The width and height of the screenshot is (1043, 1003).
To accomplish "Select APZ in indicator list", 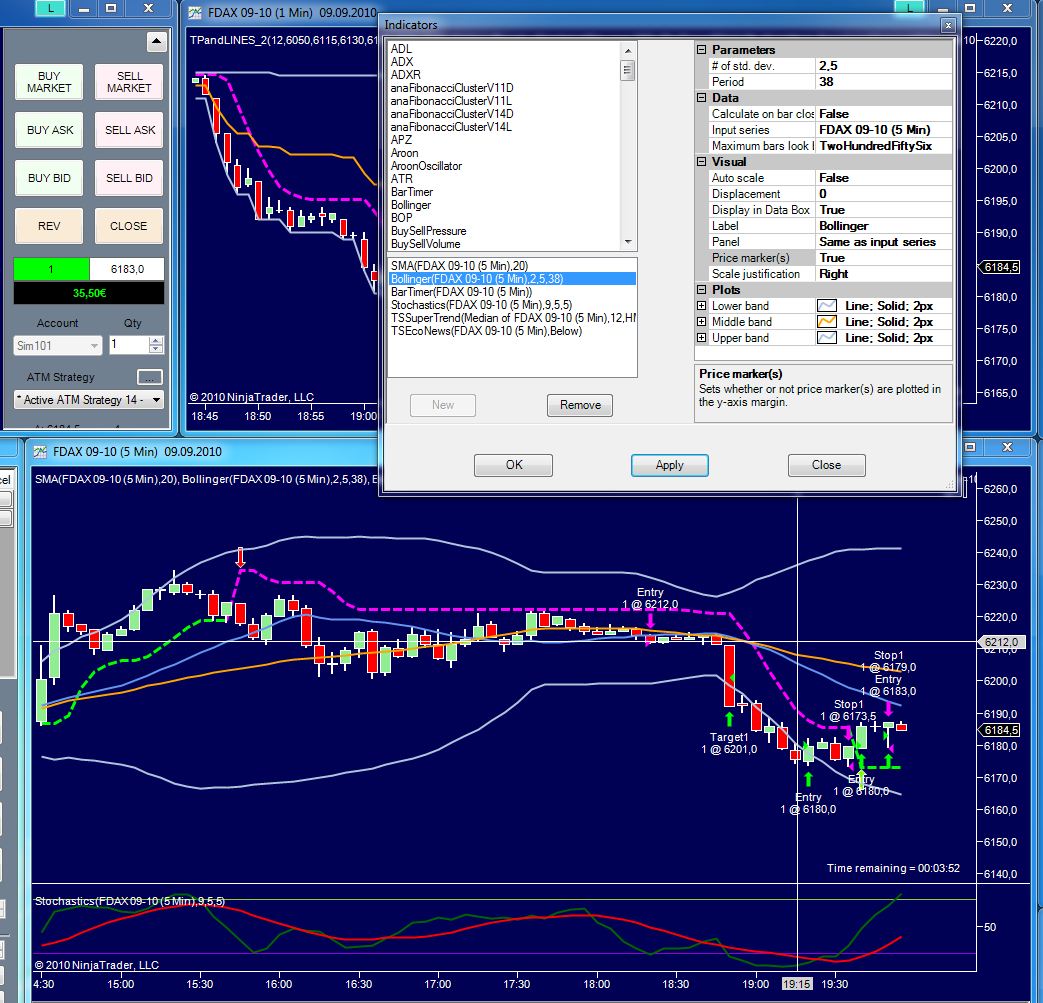I will 401,140.
